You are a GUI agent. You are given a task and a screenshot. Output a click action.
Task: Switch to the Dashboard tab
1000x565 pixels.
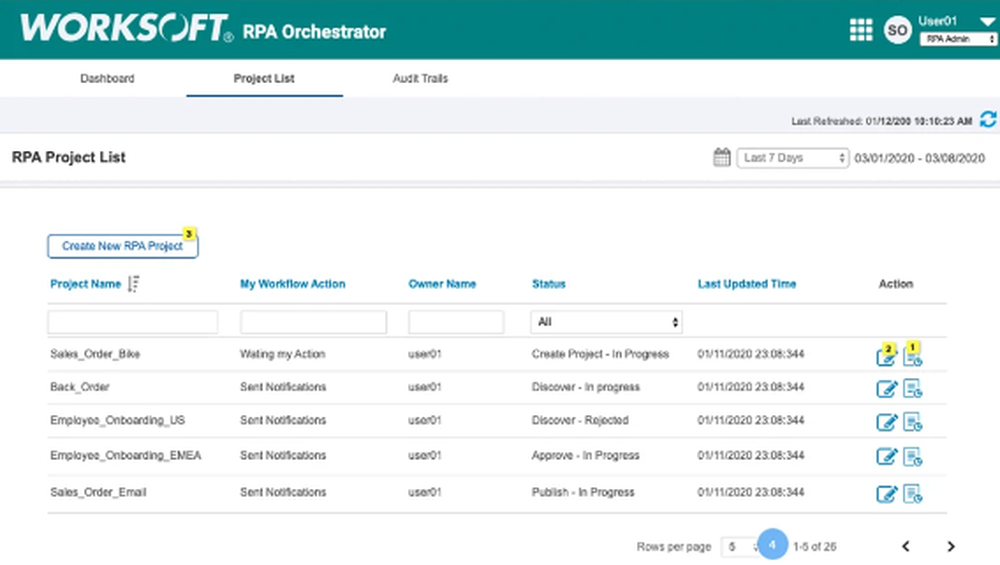(107, 78)
